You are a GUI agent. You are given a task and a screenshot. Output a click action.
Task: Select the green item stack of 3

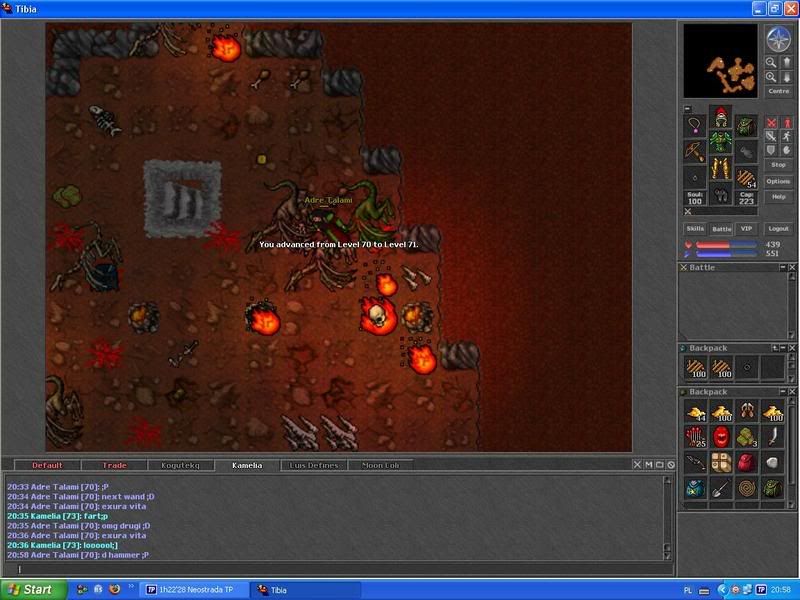tap(747, 437)
